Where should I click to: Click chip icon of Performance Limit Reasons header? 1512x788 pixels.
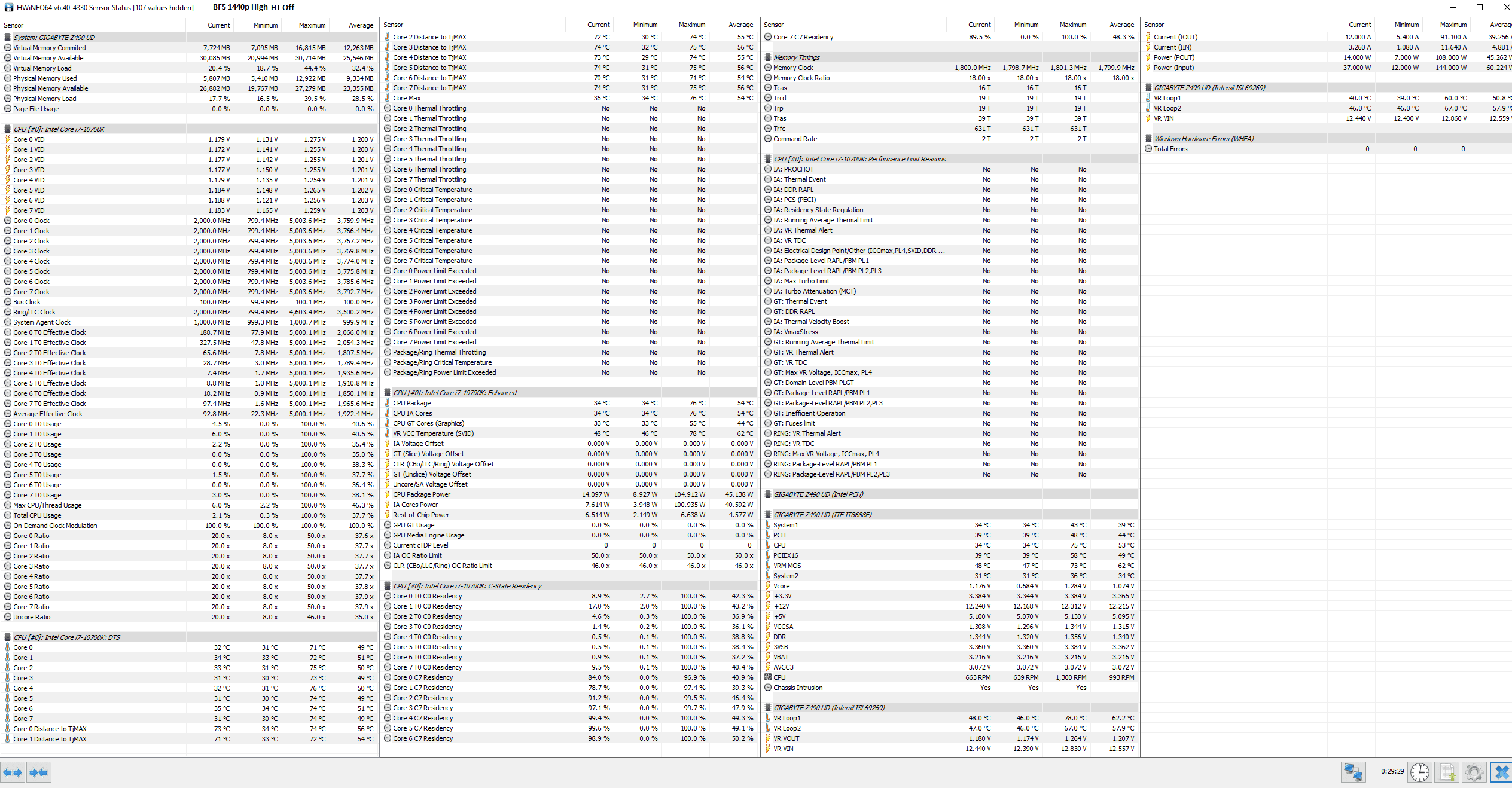click(x=768, y=159)
